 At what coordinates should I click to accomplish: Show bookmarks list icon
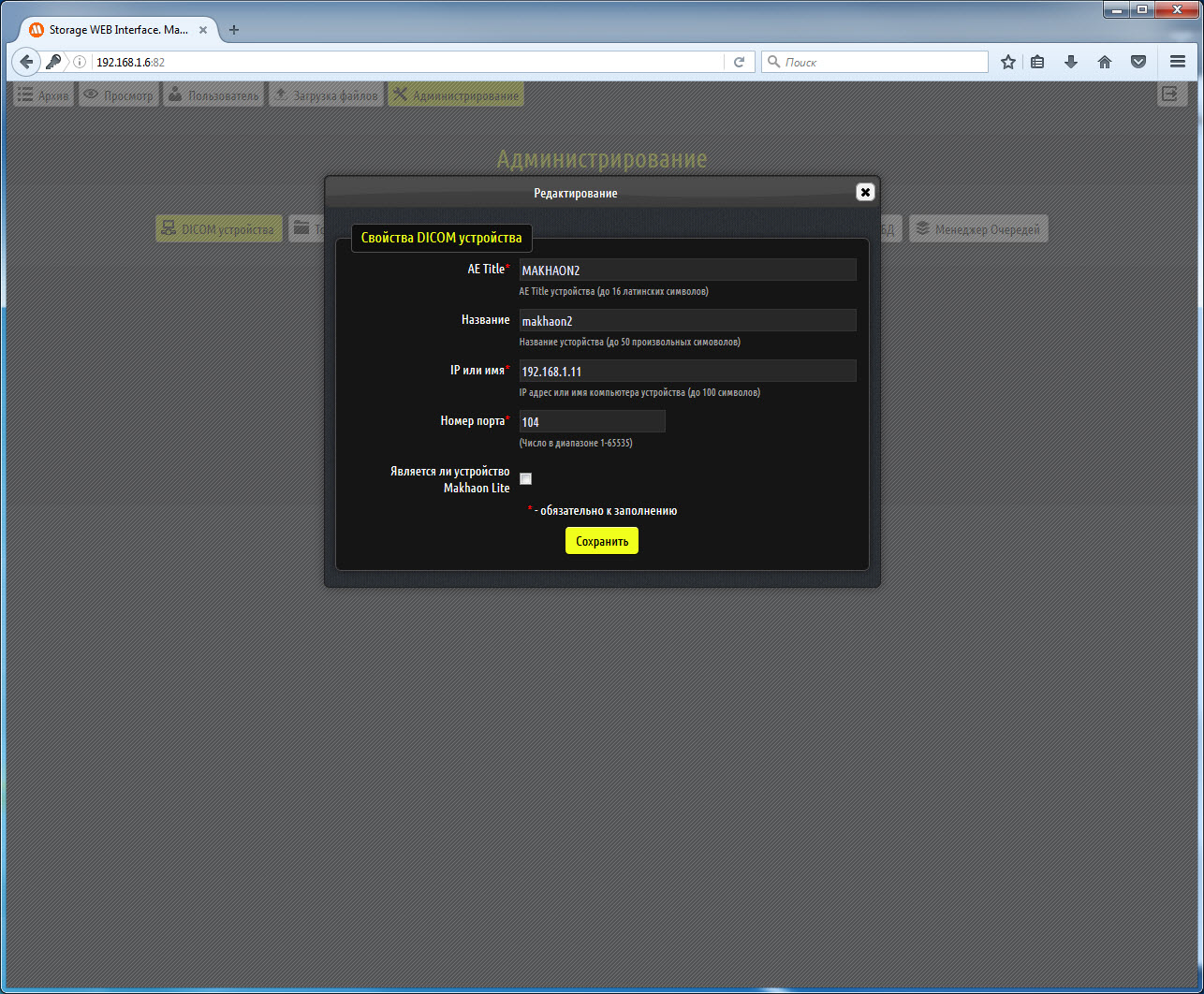1037,62
